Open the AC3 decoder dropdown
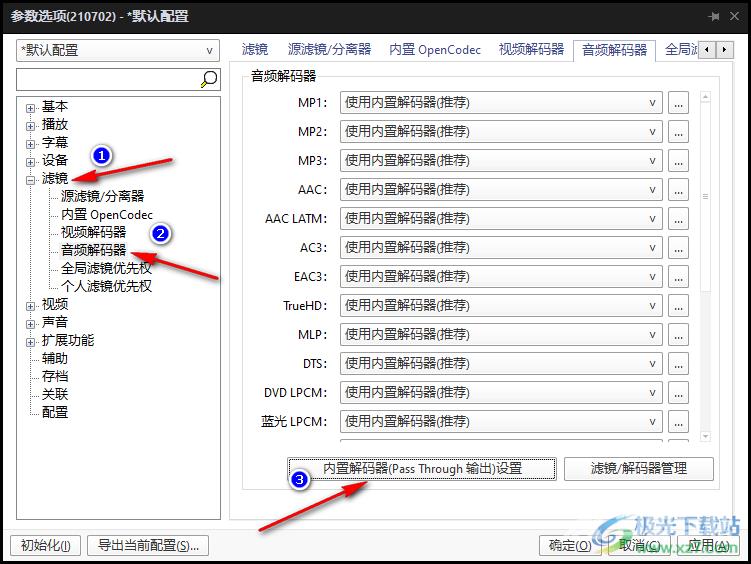Viewport: 751px width, 564px height. [x=501, y=248]
